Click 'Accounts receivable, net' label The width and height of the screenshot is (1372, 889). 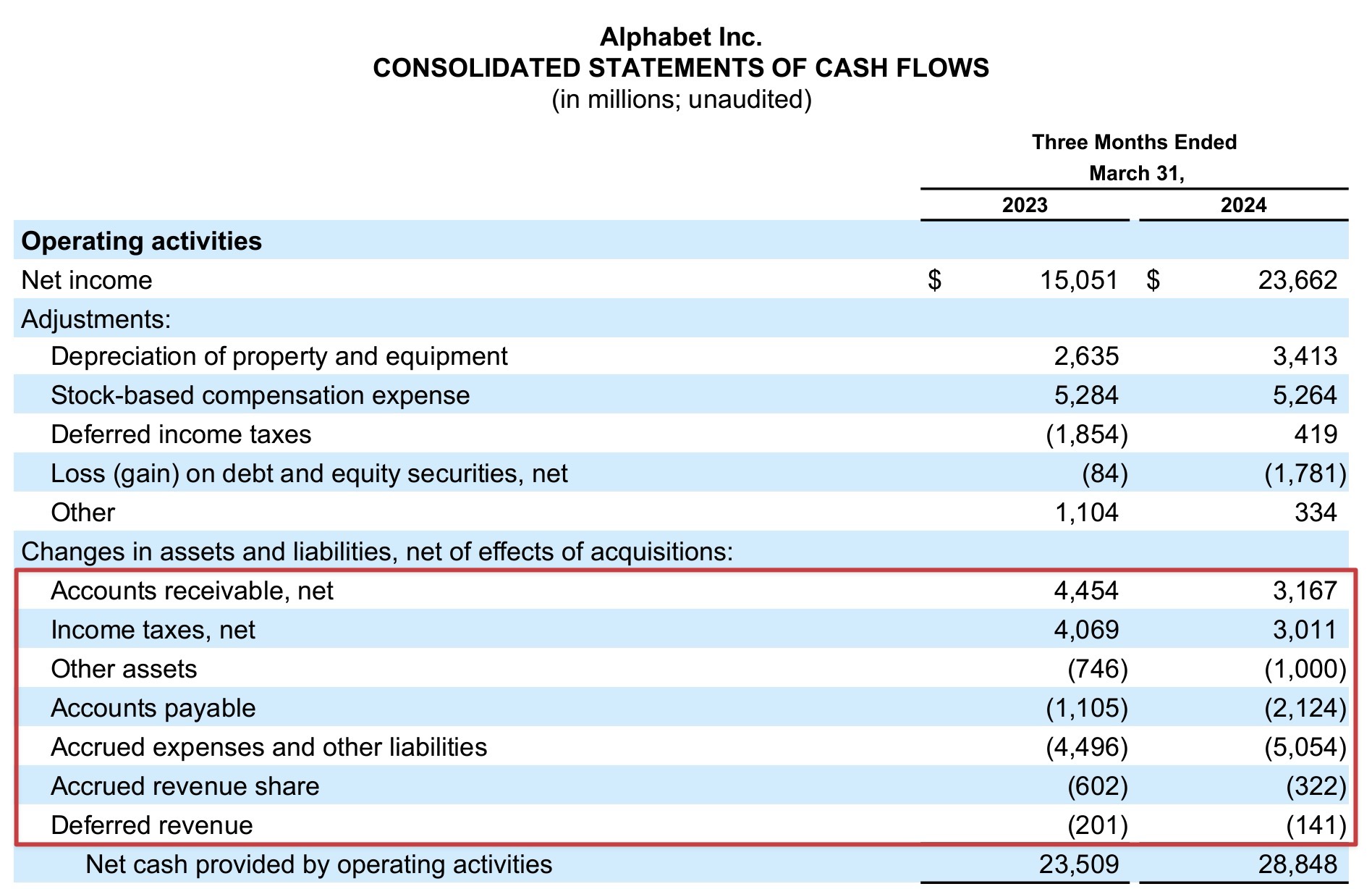pyautogui.click(x=192, y=591)
